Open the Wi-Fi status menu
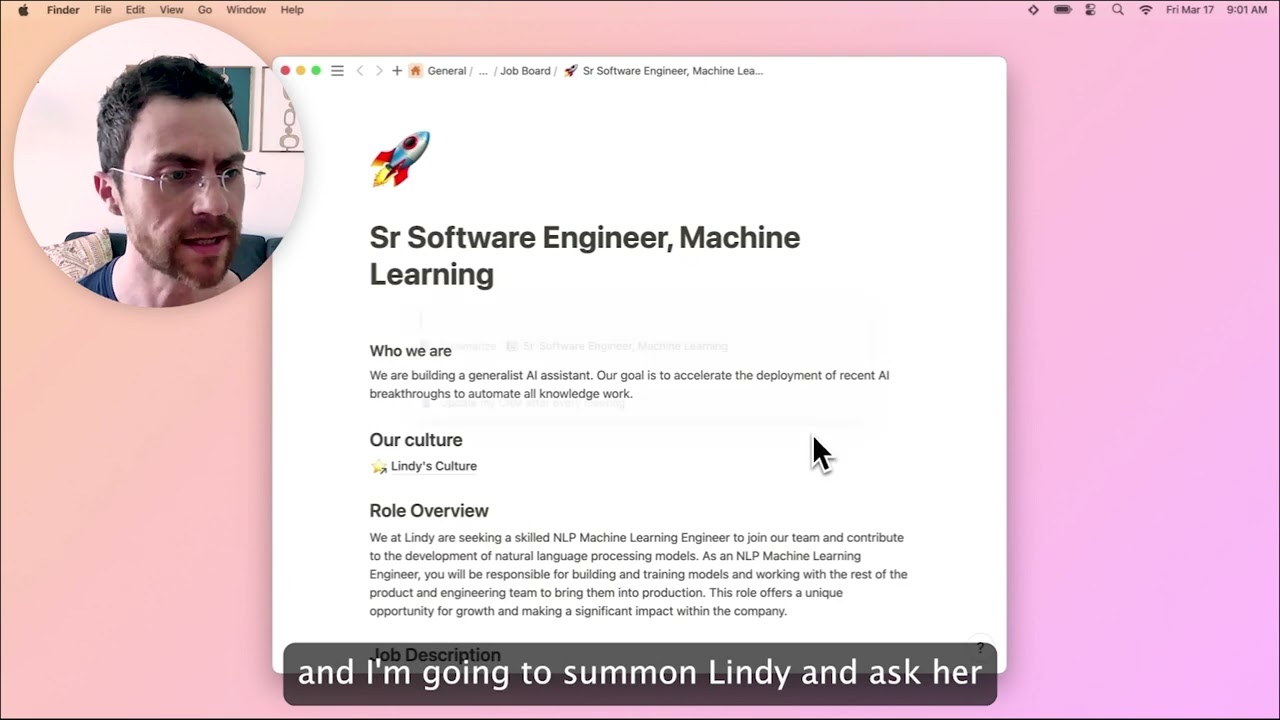 click(1146, 10)
